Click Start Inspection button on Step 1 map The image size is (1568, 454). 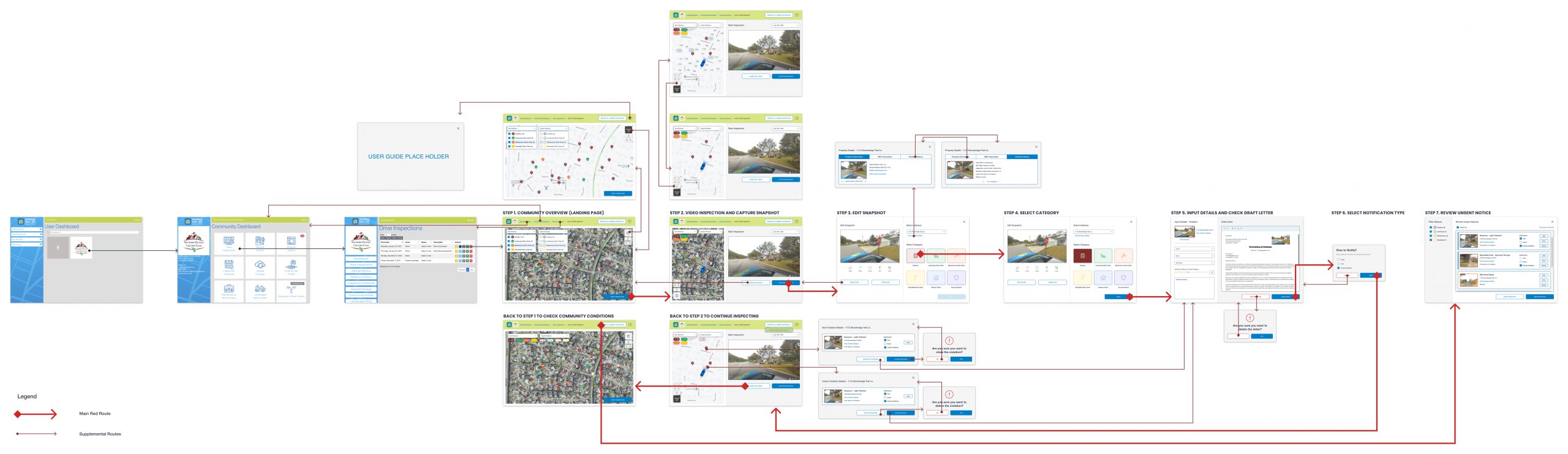[x=617, y=297]
